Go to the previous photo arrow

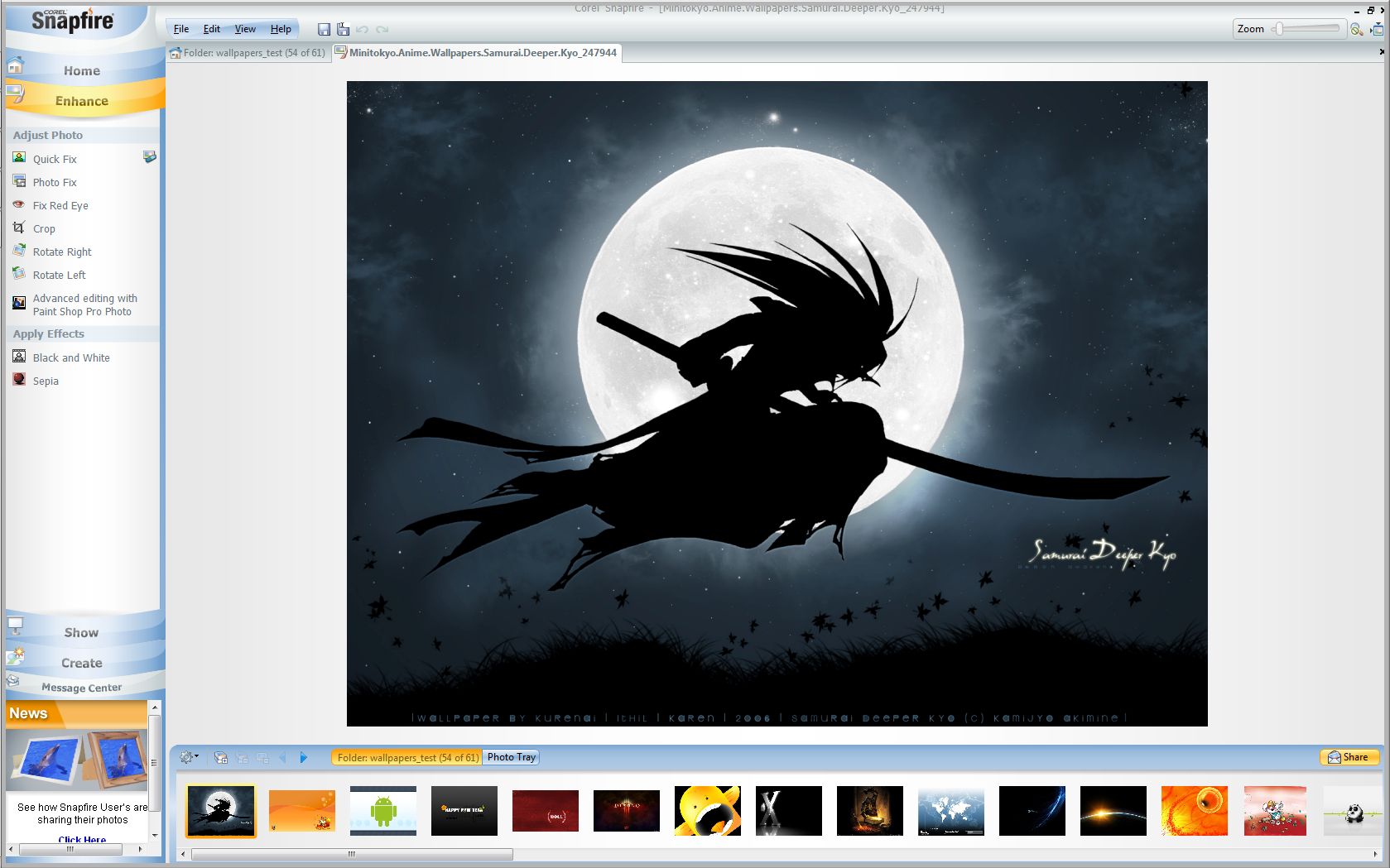[282, 757]
